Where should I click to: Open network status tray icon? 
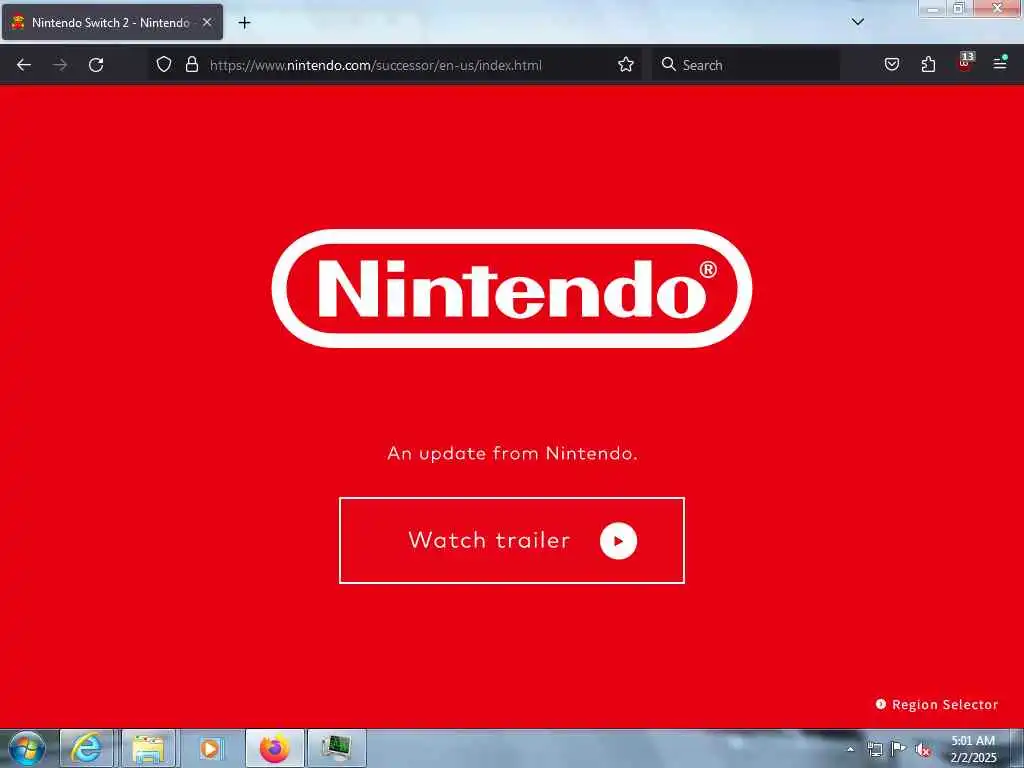(875, 749)
